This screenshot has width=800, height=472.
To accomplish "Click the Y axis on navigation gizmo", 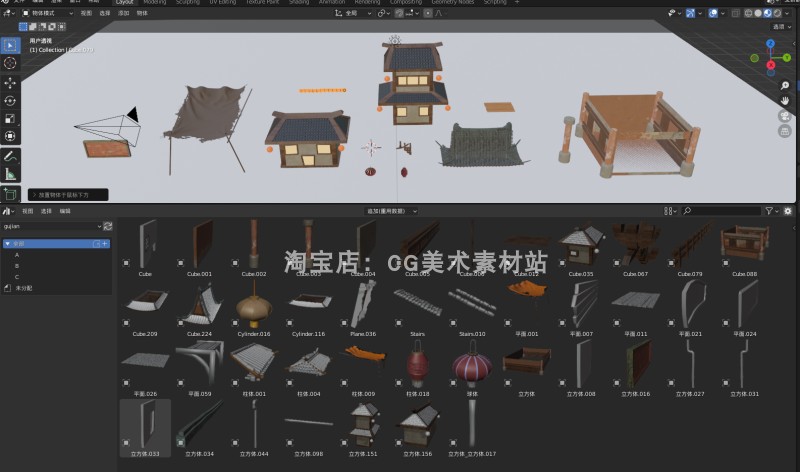I will [x=787, y=58].
